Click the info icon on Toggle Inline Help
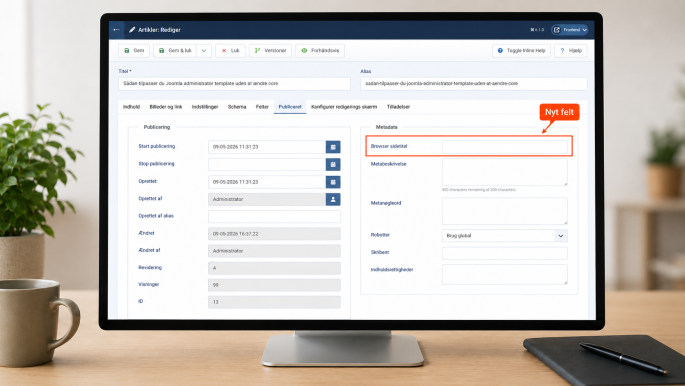Viewport: 685px width, 386px height. point(500,51)
